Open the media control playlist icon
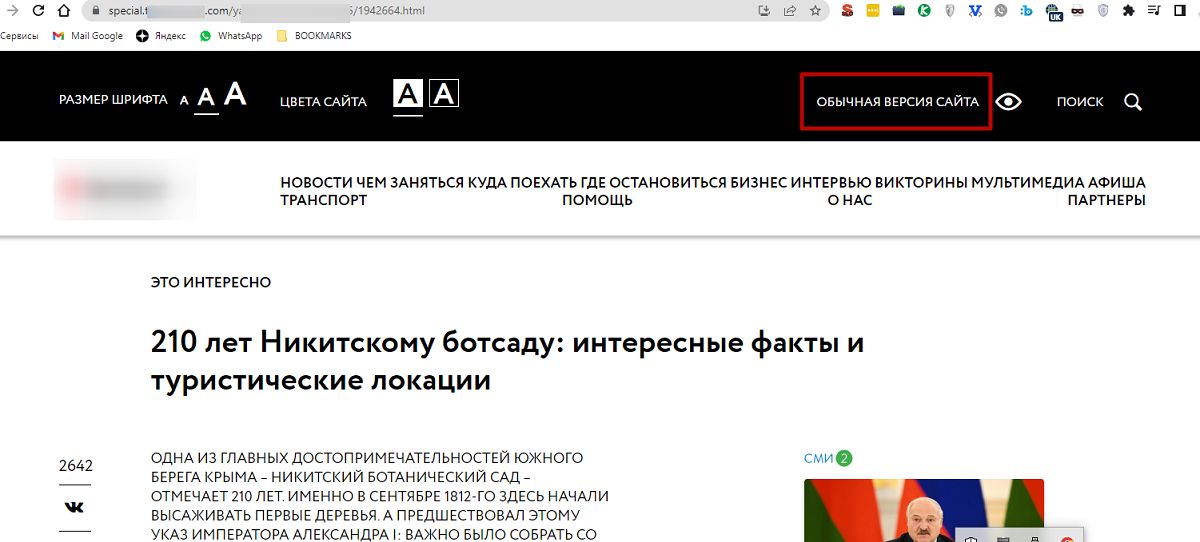The width and height of the screenshot is (1200, 542). 1154,11
